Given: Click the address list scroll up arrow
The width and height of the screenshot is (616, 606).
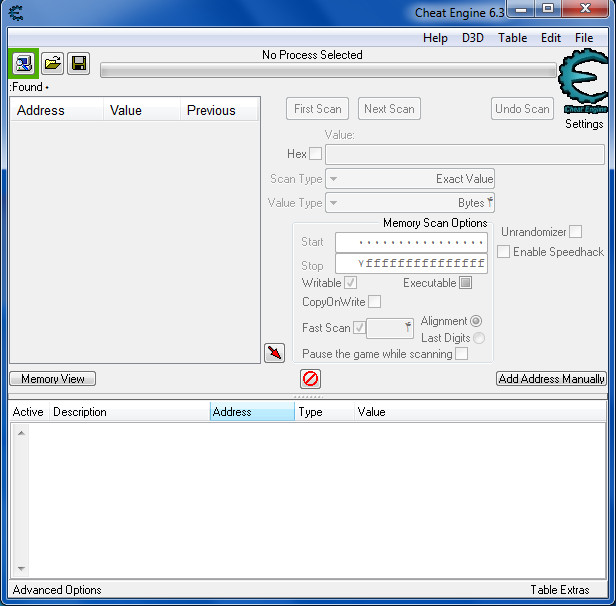Looking at the screenshot, I should 21,433.
